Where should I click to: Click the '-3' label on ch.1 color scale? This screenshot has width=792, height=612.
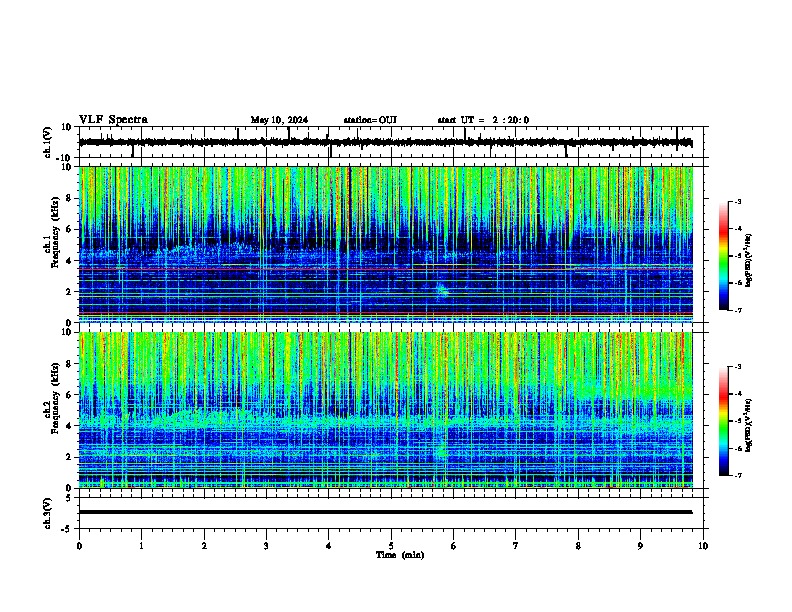tap(737, 201)
